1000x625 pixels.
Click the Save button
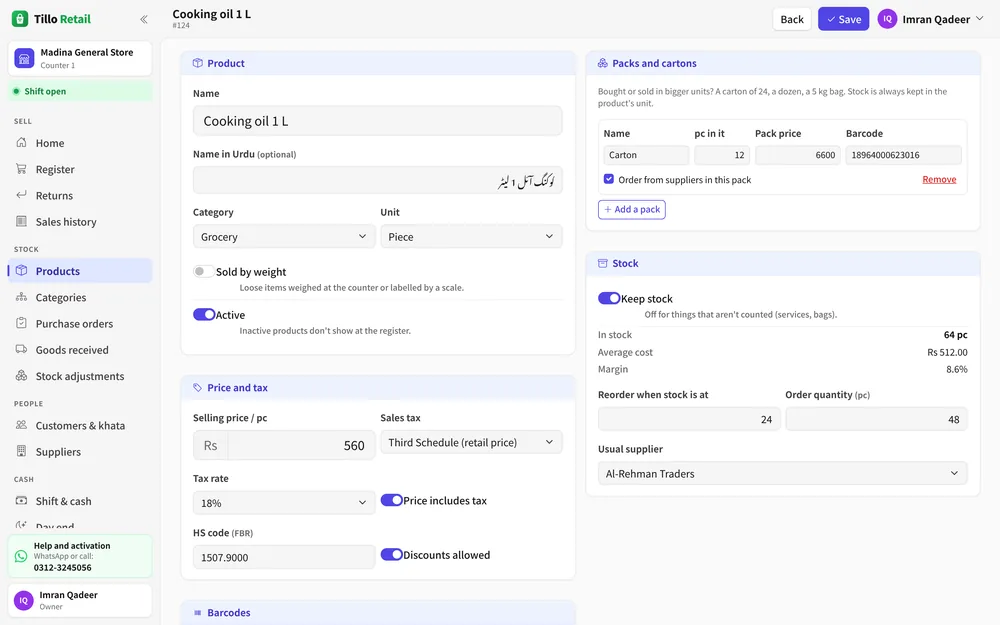[x=843, y=19]
